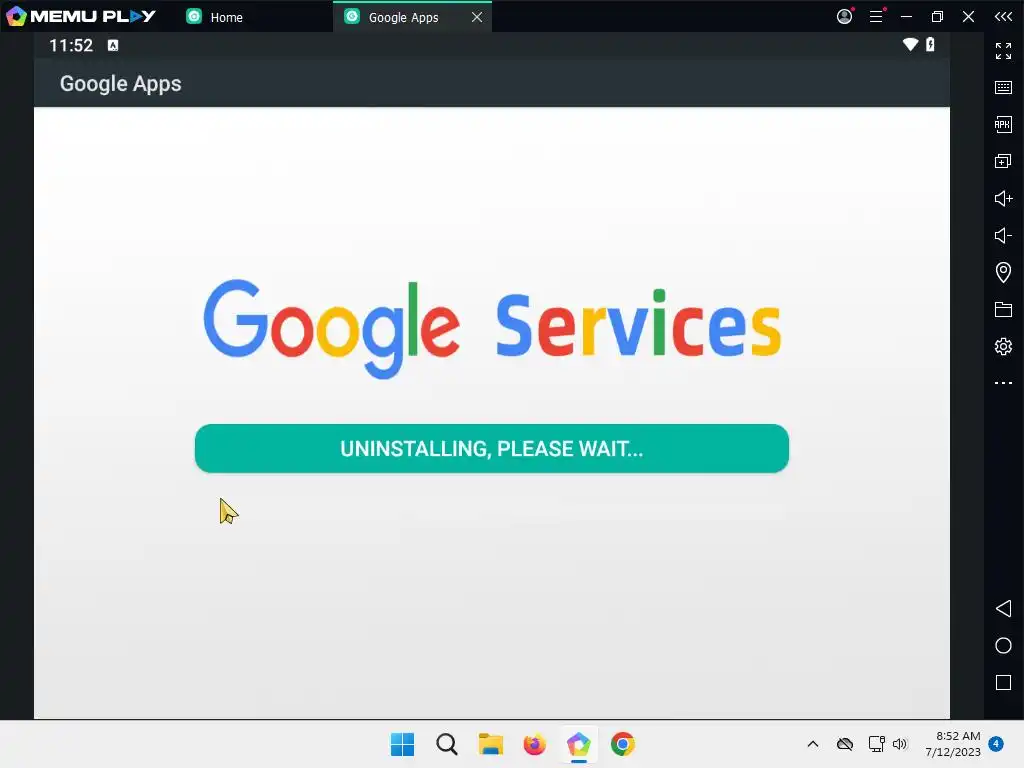
Task: Click the Android battery status icon
Action: pyautogui.click(x=930, y=44)
